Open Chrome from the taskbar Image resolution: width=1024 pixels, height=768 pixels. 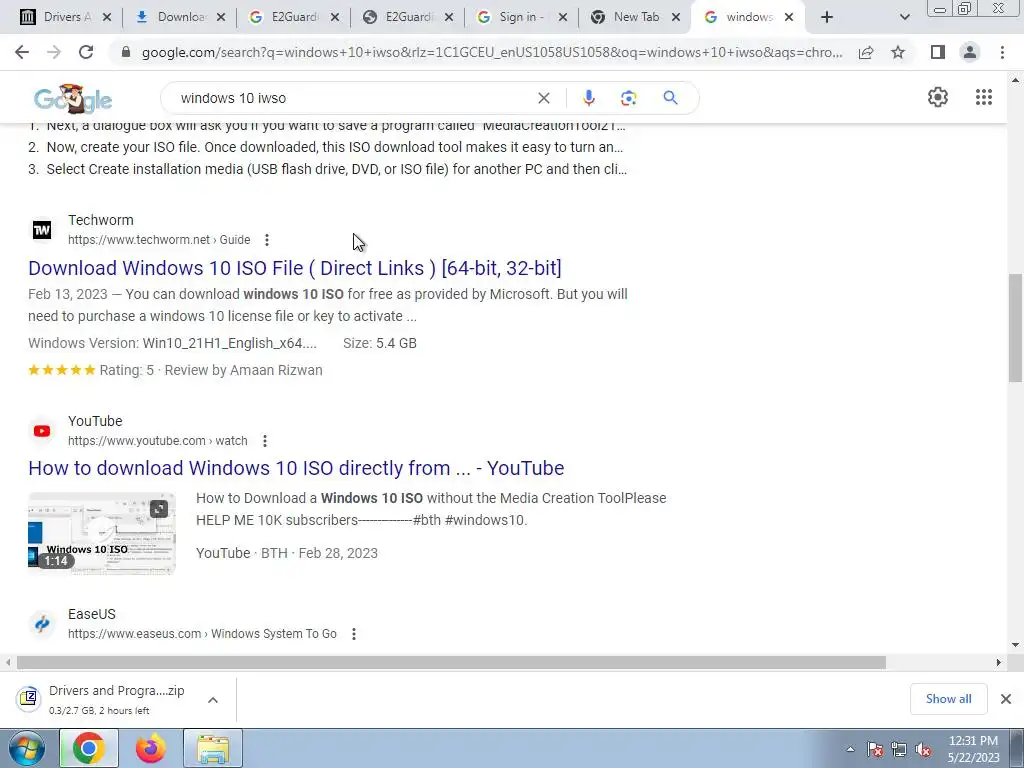point(89,748)
